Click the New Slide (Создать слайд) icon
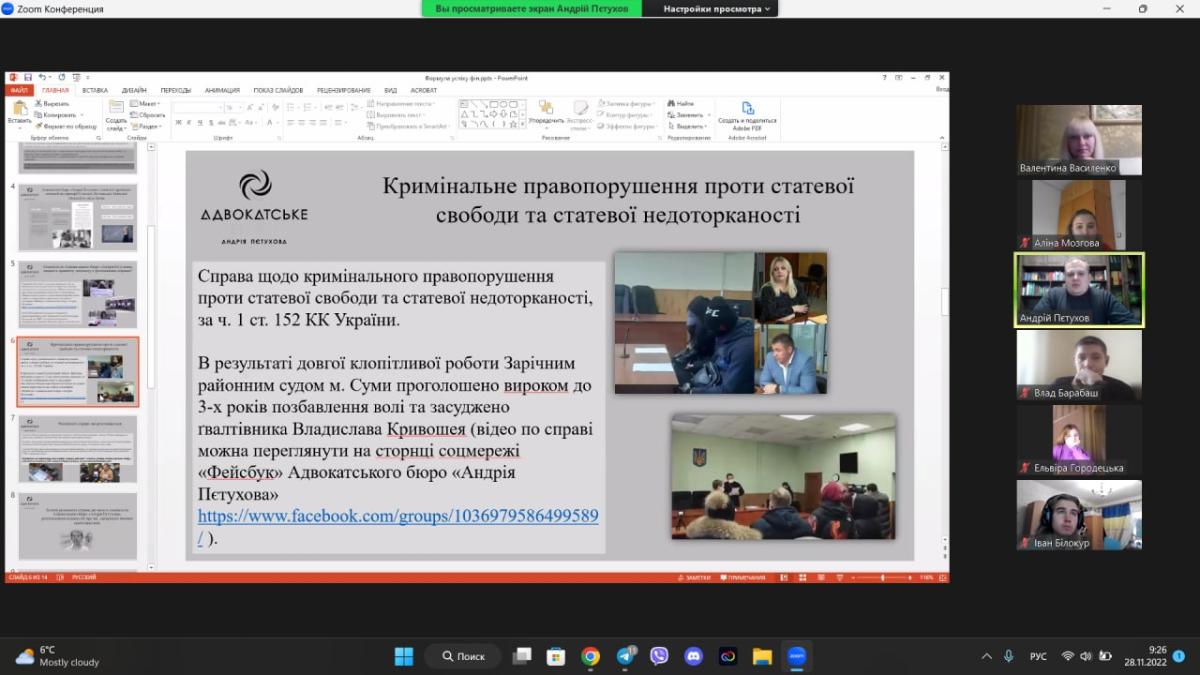Image resolution: width=1200 pixels, height=675 pixels. (x=116, y=107)
